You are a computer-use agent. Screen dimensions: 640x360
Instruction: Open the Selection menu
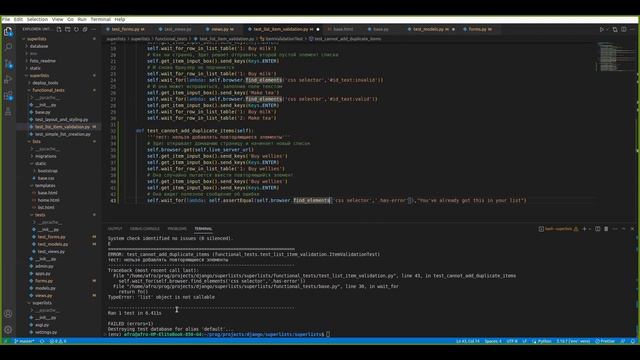pyautogui.click(x=37, y=19)
